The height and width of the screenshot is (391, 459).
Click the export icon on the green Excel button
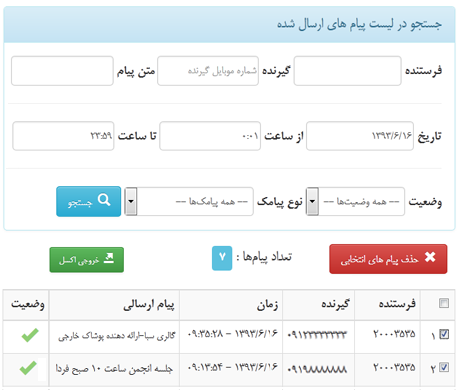pyautogui.click(x=109, y=258)
